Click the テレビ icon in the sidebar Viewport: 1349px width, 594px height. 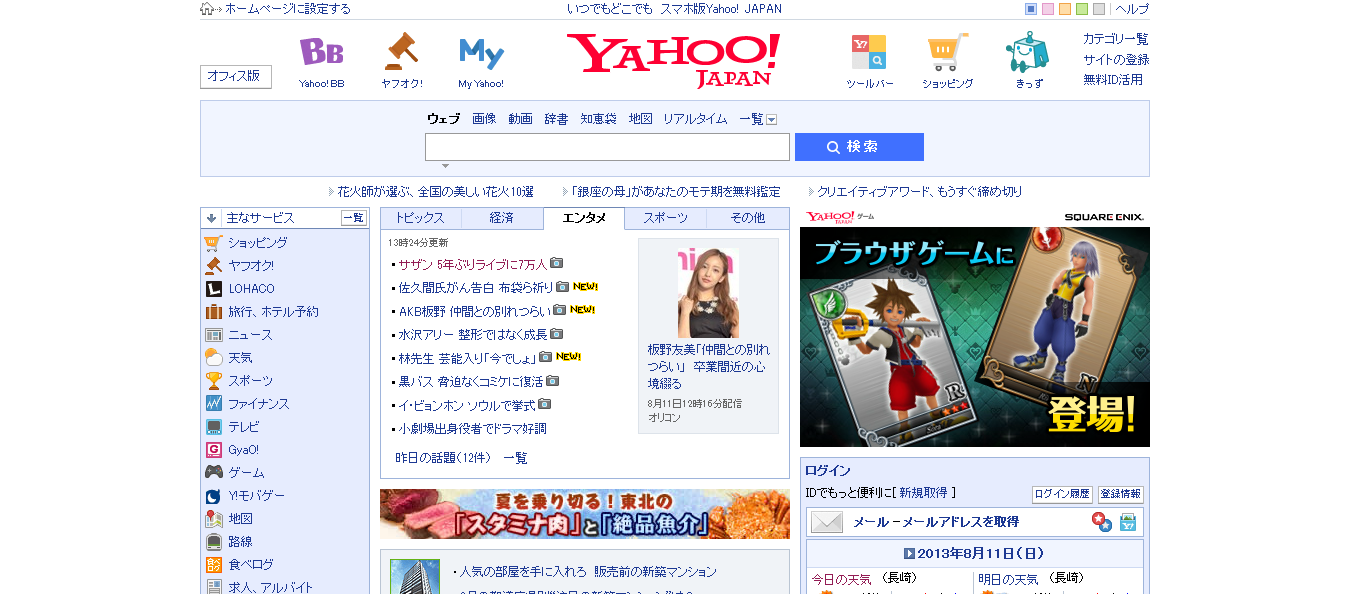pyautogui.click(x=213, y=427)
